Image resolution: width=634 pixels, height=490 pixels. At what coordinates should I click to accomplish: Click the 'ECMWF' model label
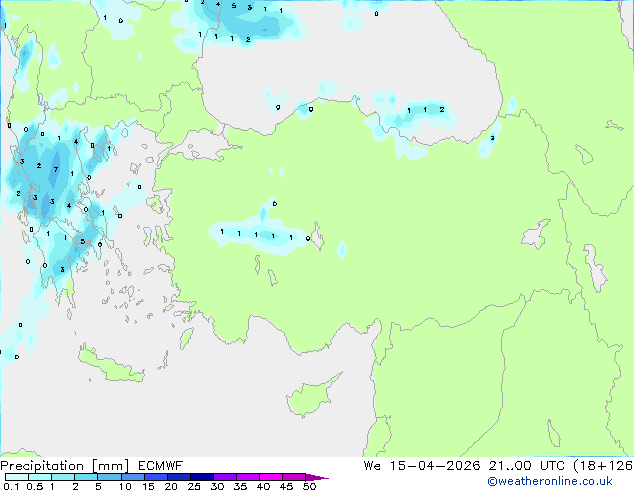(161, 466)
